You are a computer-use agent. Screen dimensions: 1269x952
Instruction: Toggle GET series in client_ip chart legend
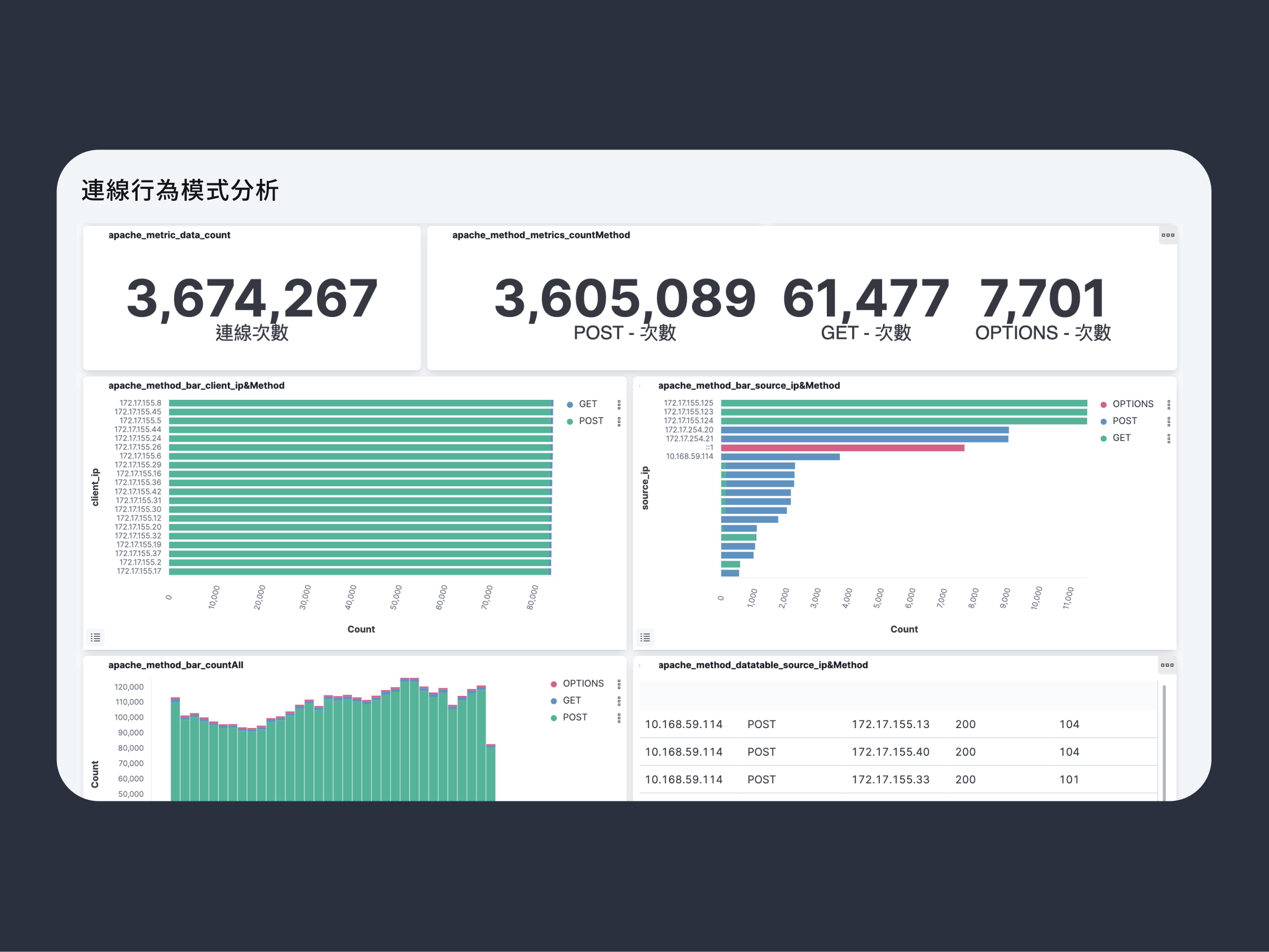tap(588, 404)
